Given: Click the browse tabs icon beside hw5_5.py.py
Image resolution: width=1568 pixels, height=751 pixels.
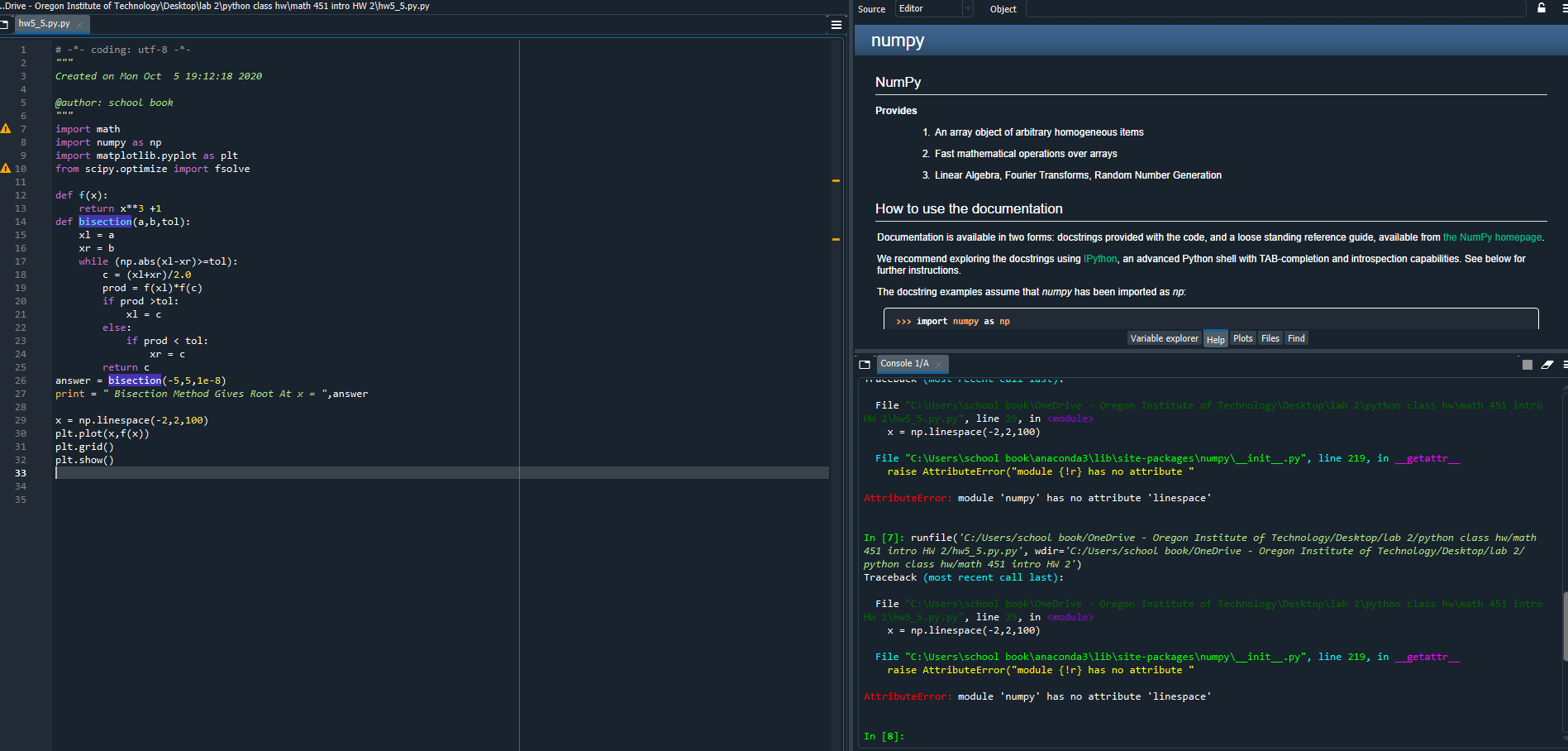Looking at the screenshot, I should (x=4, y=24).
